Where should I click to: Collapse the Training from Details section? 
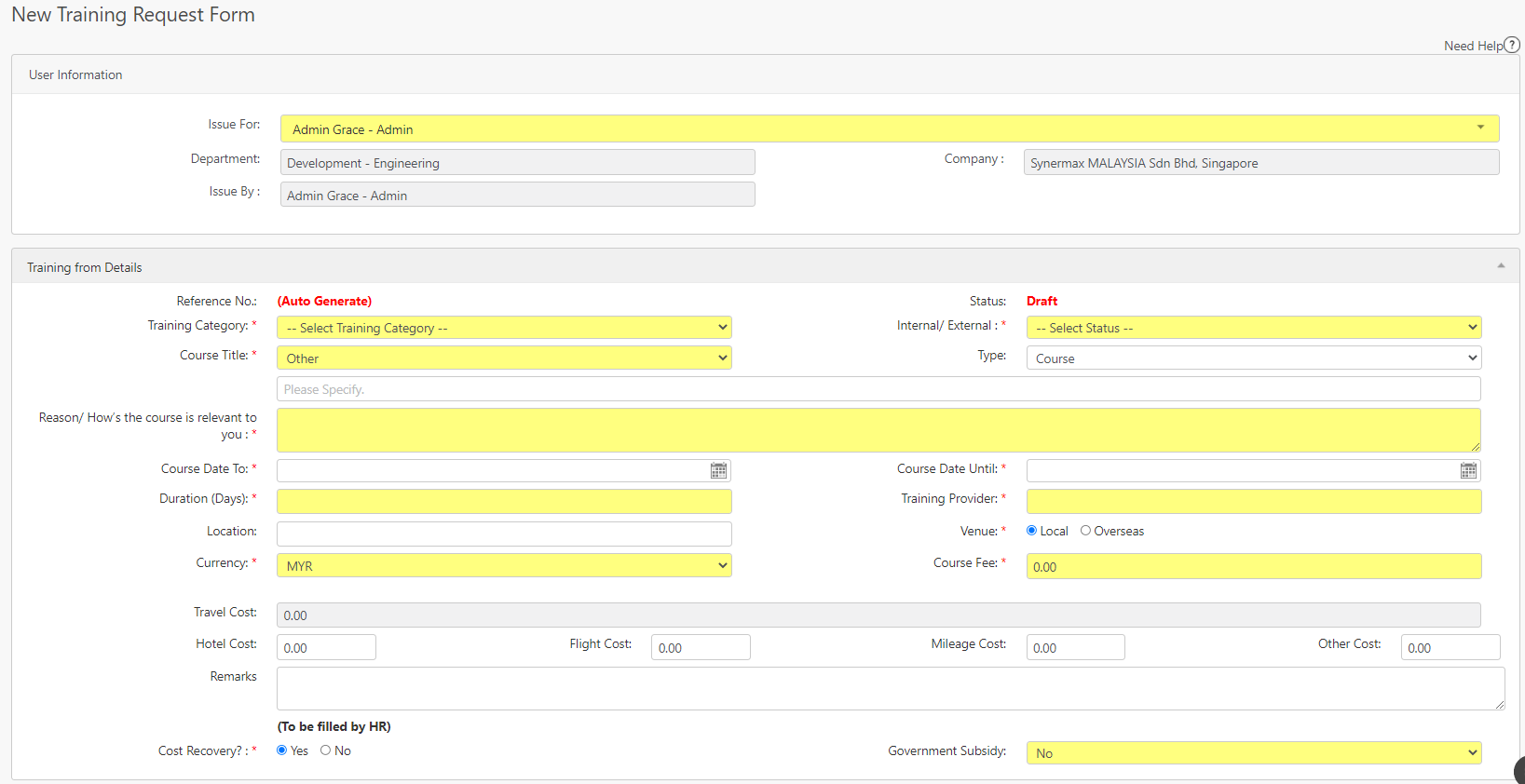1501,266
